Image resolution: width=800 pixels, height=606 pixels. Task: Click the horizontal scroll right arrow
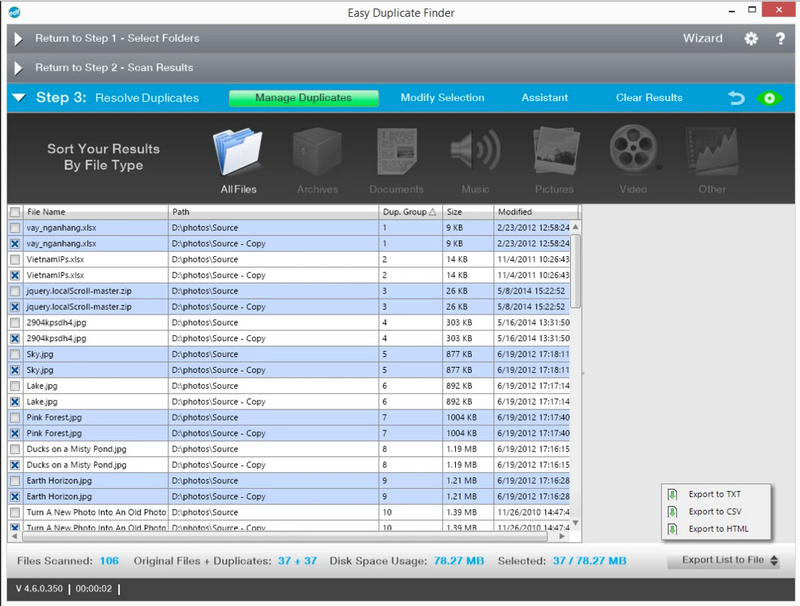[x=562, y=537]
